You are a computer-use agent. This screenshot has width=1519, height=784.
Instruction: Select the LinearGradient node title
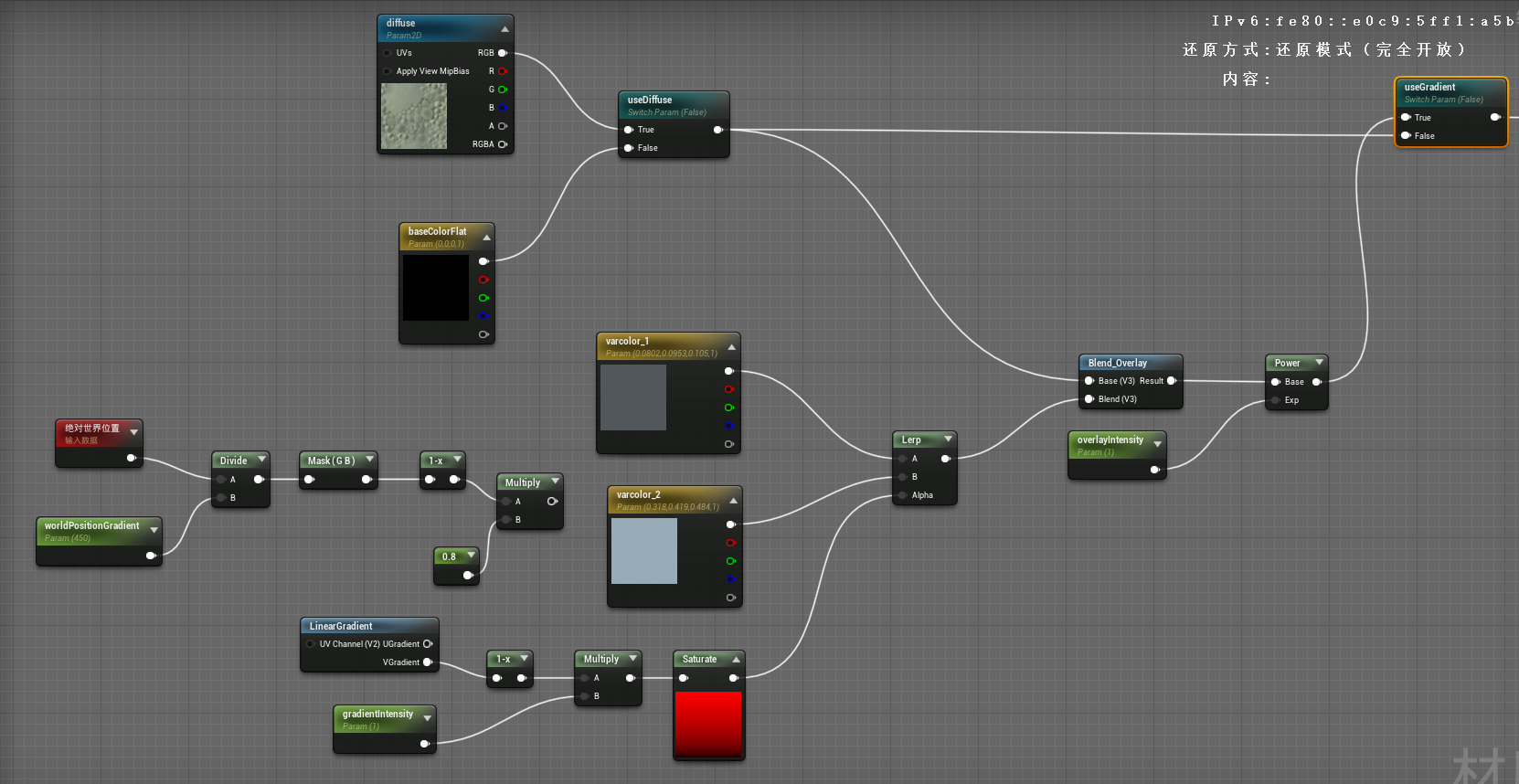pos(341,626)
